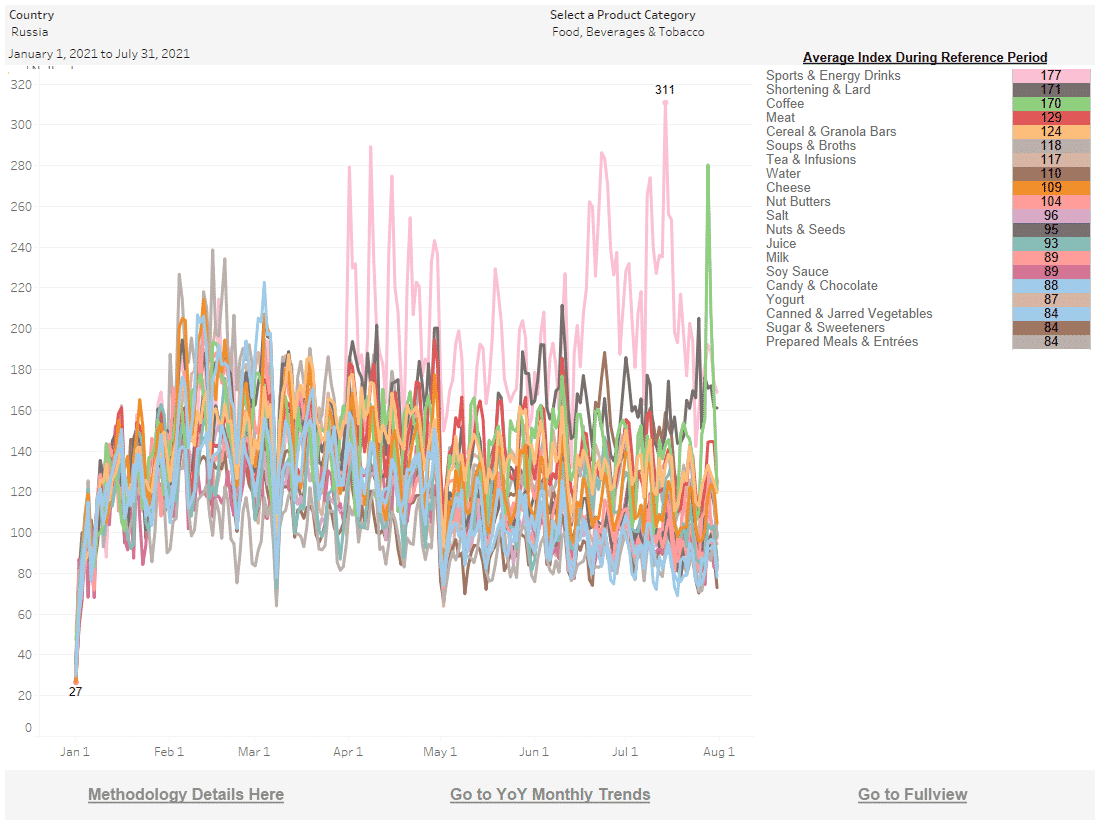Viewport: 1100px width, 826px height.
Task: Select the pink Sports & Energy Drinks swatch
Action: (x=1050, y=76)
